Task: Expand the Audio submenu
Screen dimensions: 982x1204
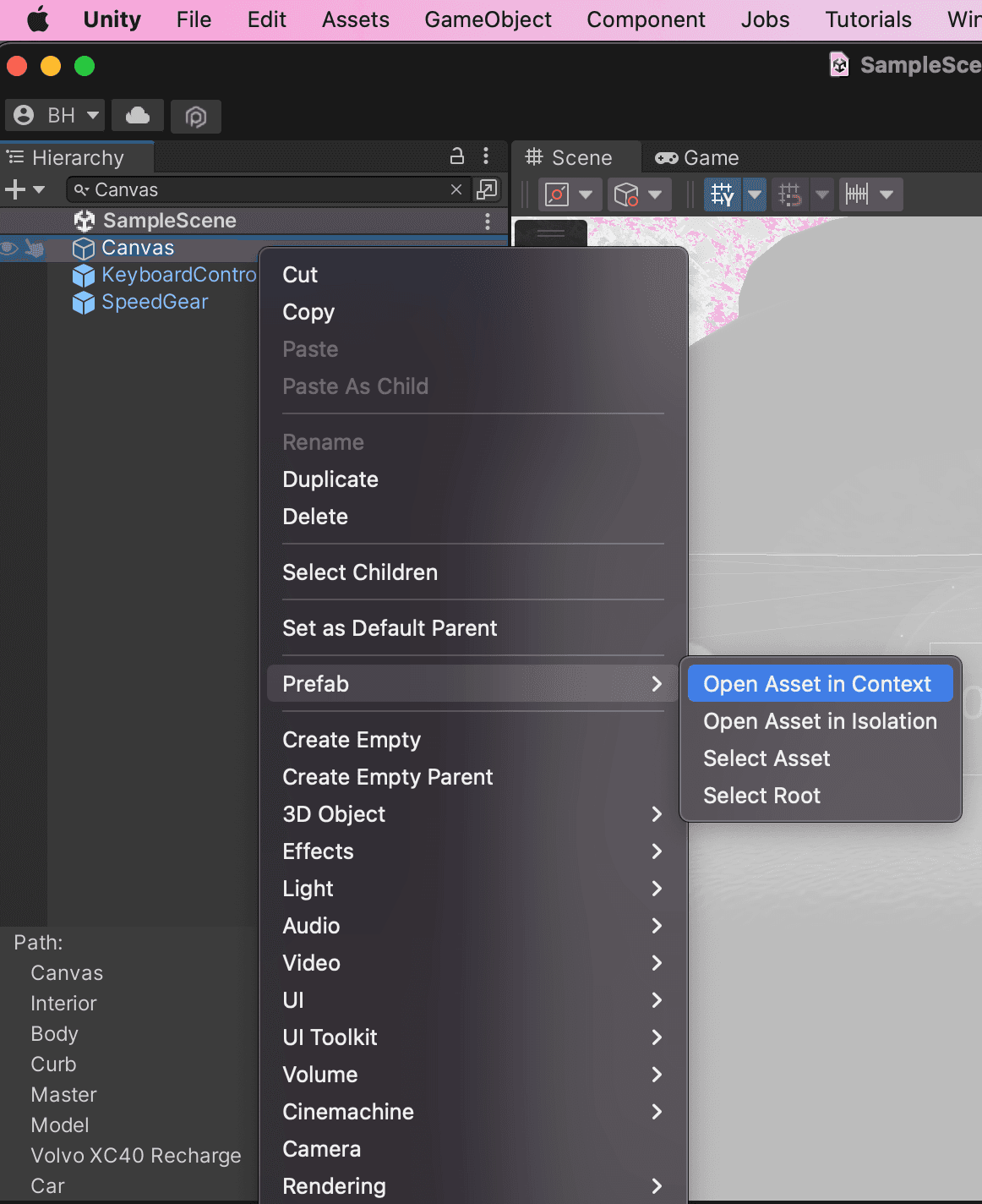Action: tap(473, 926)
